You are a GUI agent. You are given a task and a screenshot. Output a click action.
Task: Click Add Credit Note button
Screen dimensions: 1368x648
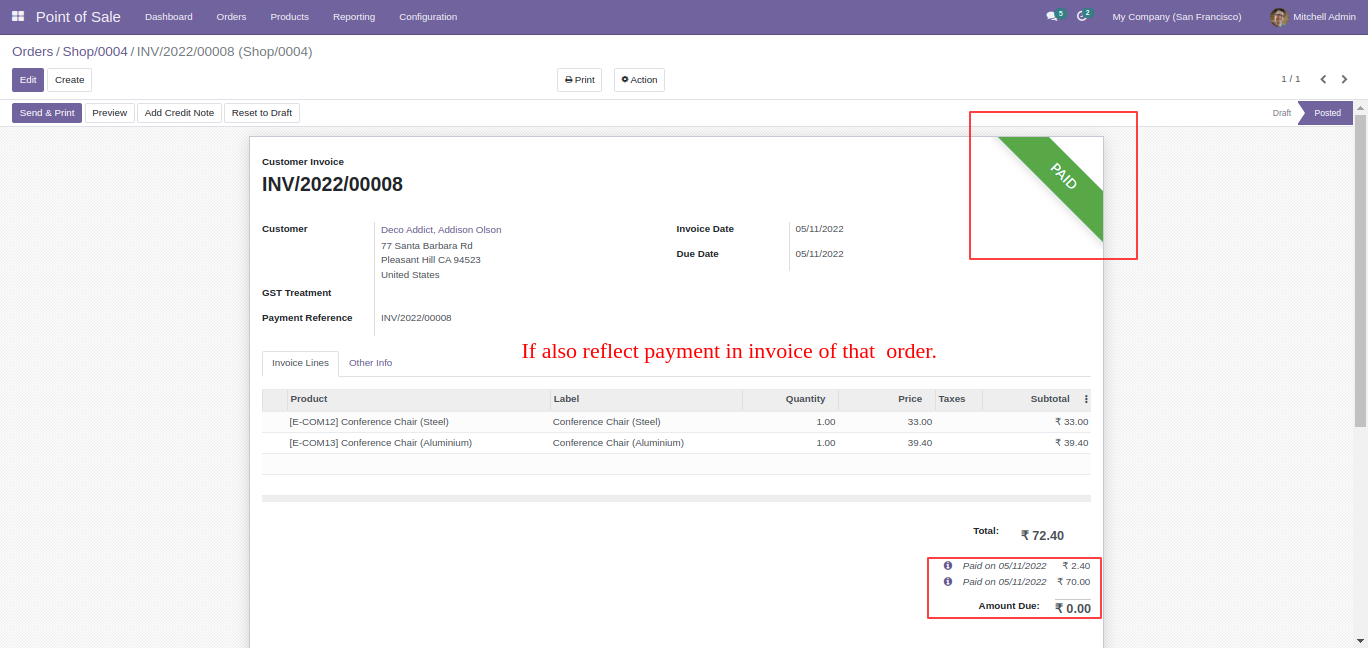pos(179,113)
